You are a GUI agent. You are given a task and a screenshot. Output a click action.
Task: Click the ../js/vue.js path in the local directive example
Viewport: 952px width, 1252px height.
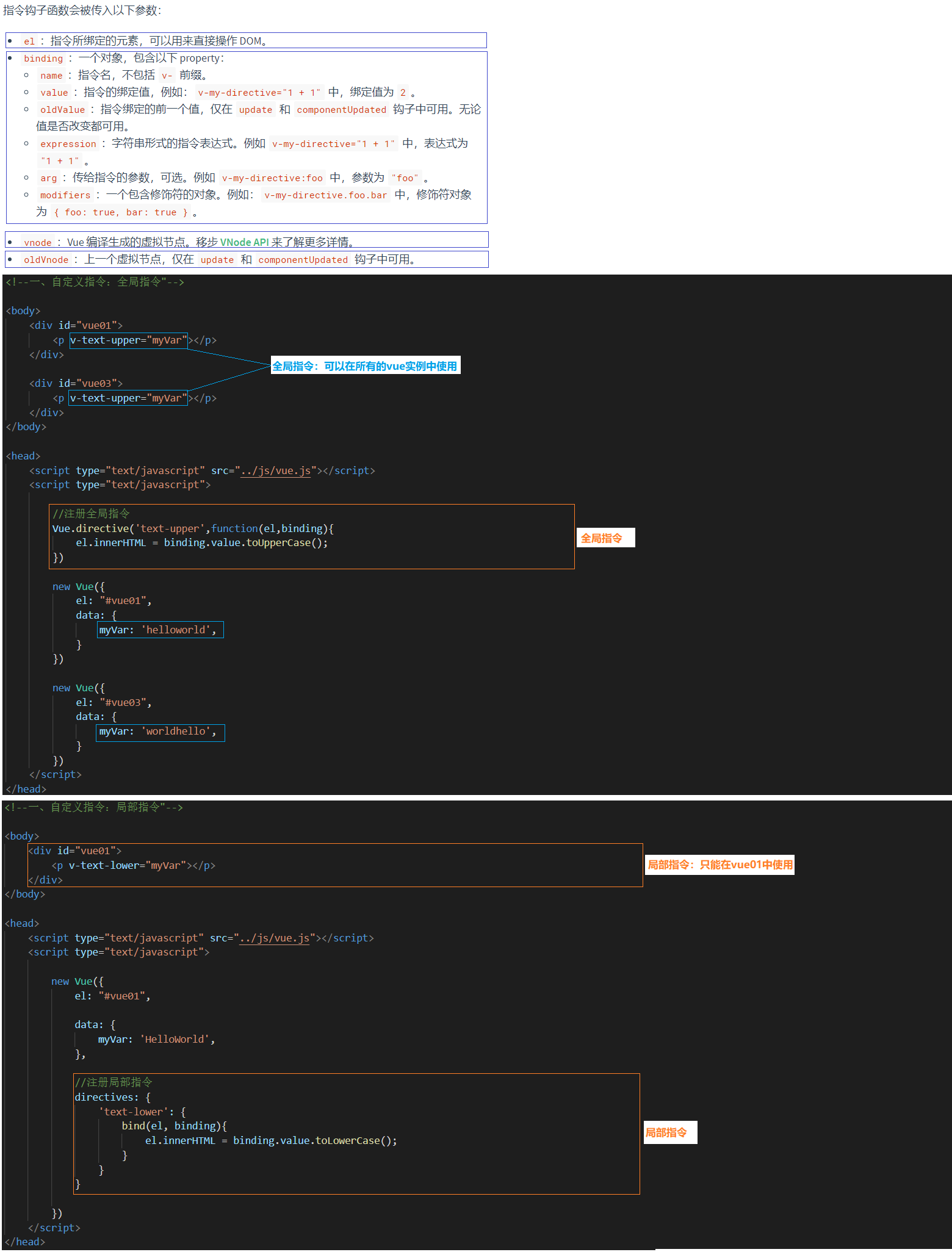tap(275, 938)
